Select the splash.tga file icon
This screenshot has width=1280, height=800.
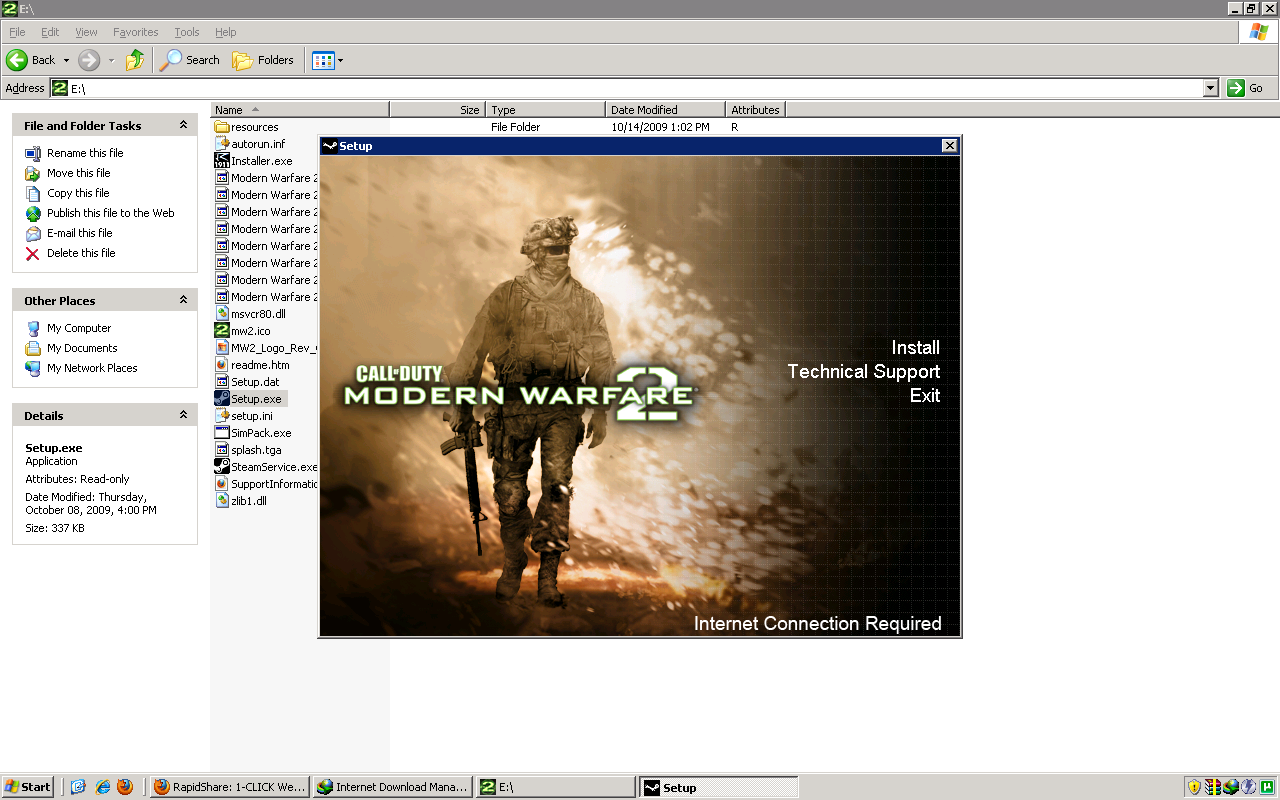coord(222,450)
